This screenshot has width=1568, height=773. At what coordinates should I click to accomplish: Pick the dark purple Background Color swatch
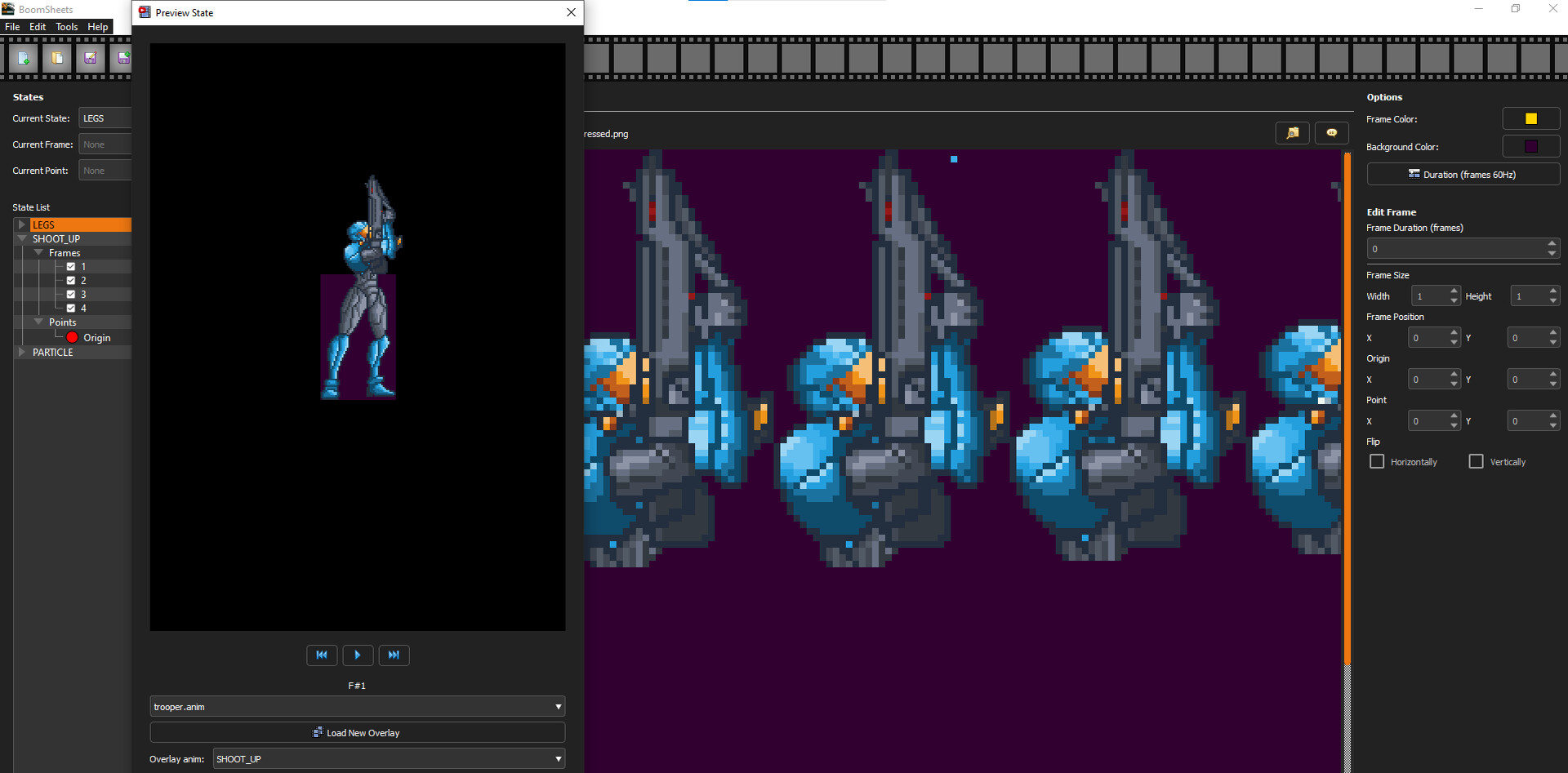[x=1531, y=146]
